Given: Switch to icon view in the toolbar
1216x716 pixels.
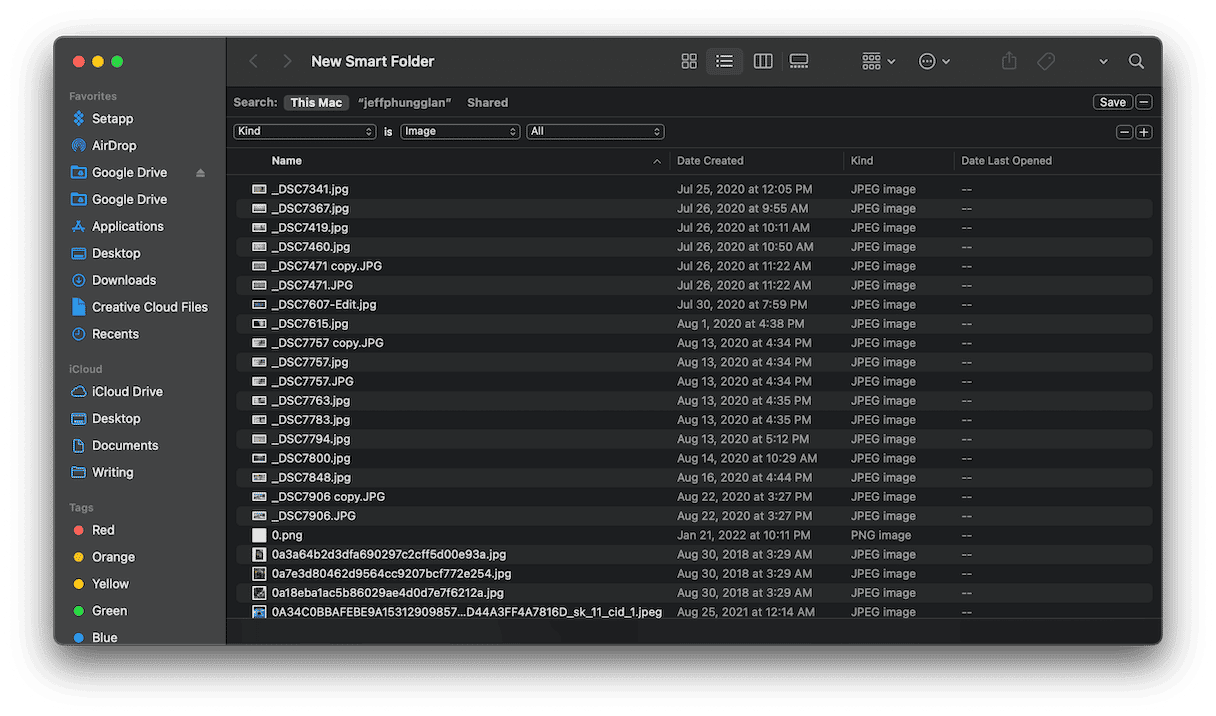Looking at the screenshot, I should pos(688,61).
